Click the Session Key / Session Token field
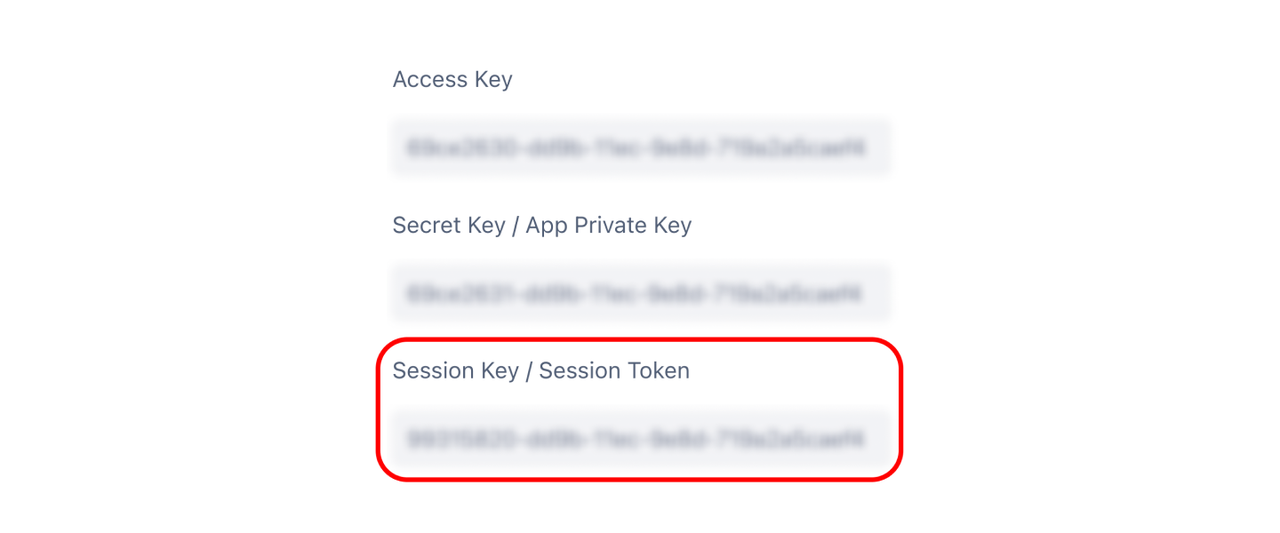This screenshot has width=1280, height=533. click(640, 438)
